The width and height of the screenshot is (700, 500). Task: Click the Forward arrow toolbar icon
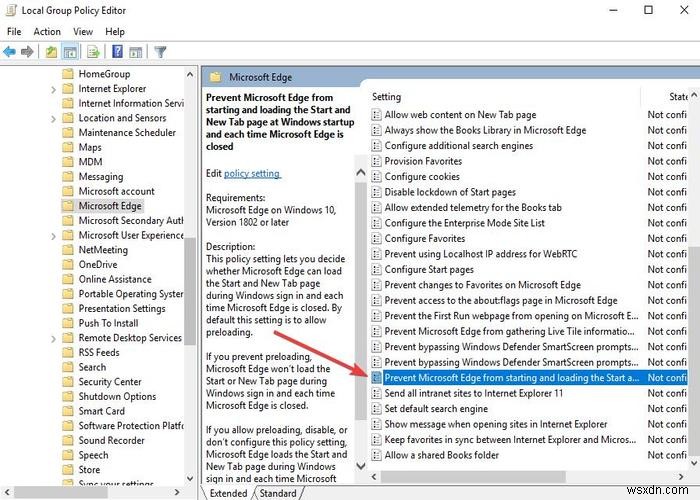(27, 52)
